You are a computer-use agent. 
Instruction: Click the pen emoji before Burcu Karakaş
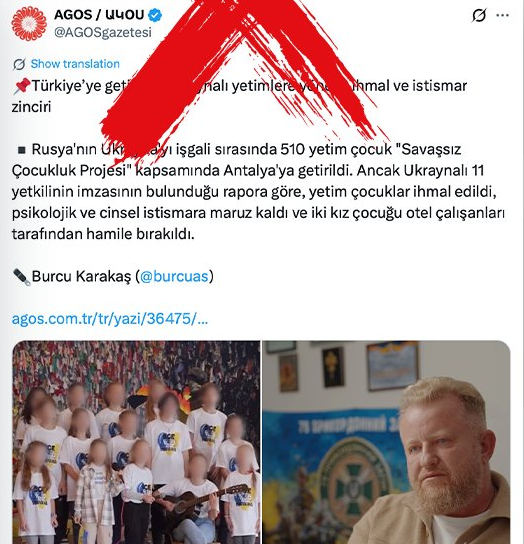click(x=22, y=277)
